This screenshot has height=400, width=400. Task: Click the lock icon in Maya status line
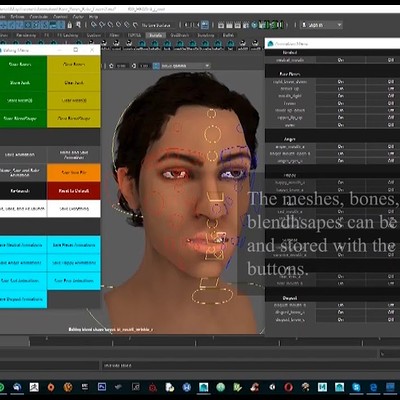pyautogui.click(x=70, y=25)
